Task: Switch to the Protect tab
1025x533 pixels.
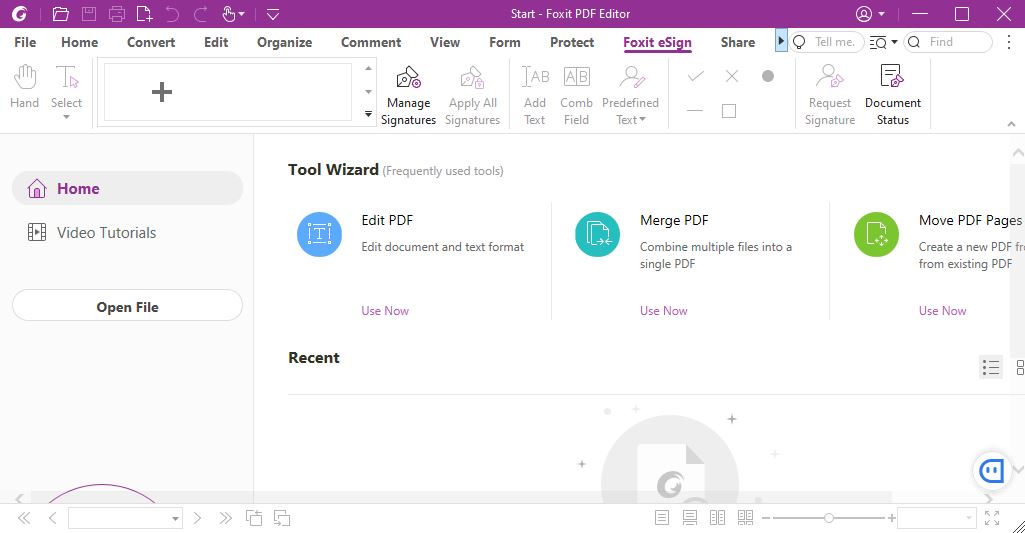Action: point(572,43)
